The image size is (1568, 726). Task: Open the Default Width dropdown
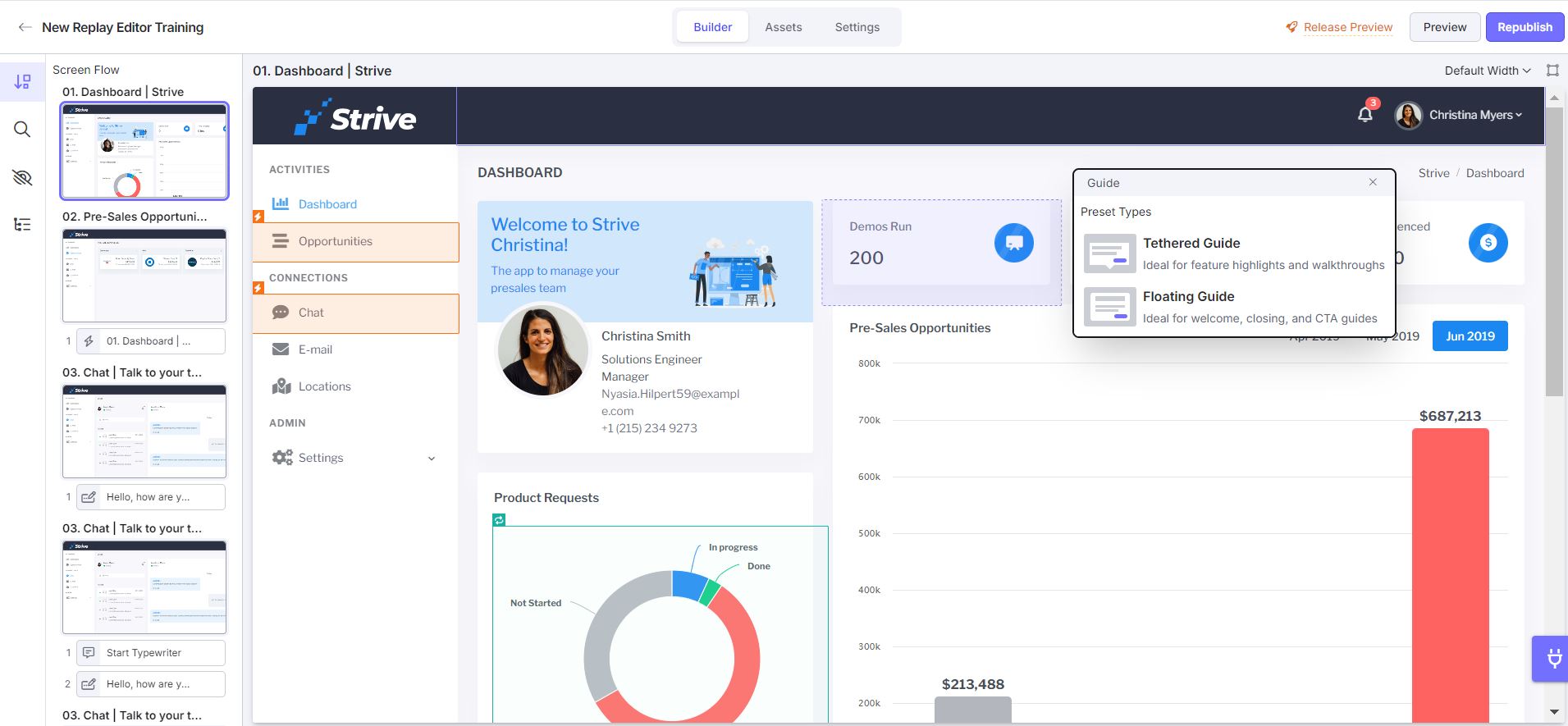(x=1488, y=71)
